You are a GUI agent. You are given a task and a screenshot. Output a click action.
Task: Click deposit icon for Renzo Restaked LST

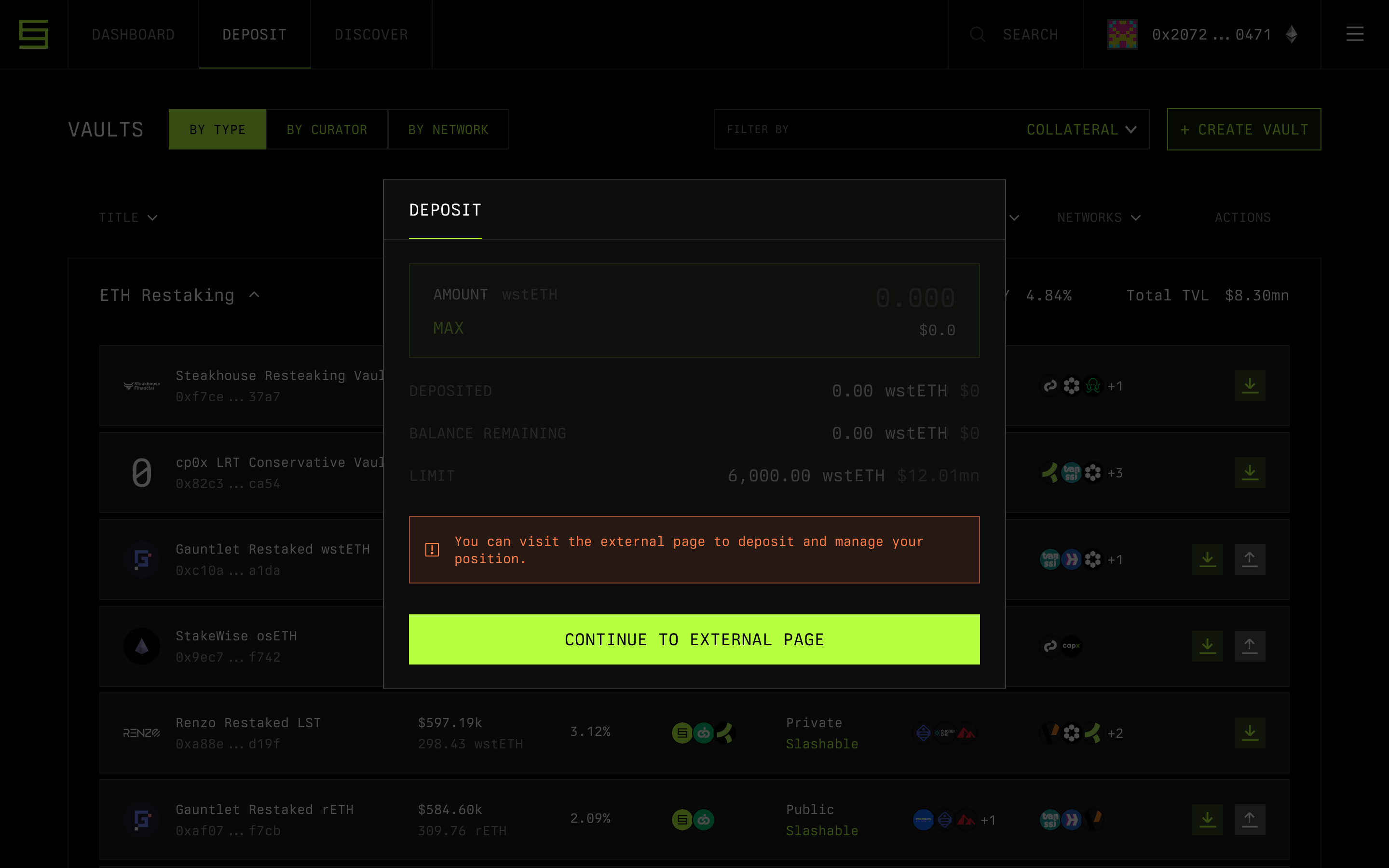[x=1250, y=732]
